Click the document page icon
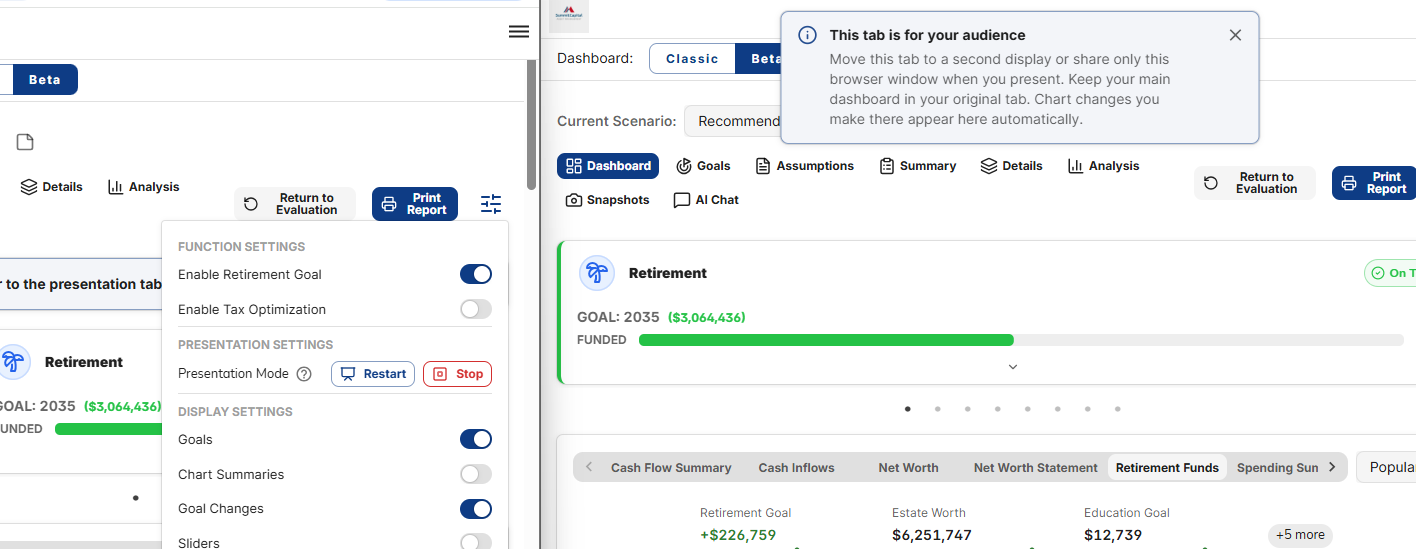This screenshot has height=549, width=1416. point(25,142)
